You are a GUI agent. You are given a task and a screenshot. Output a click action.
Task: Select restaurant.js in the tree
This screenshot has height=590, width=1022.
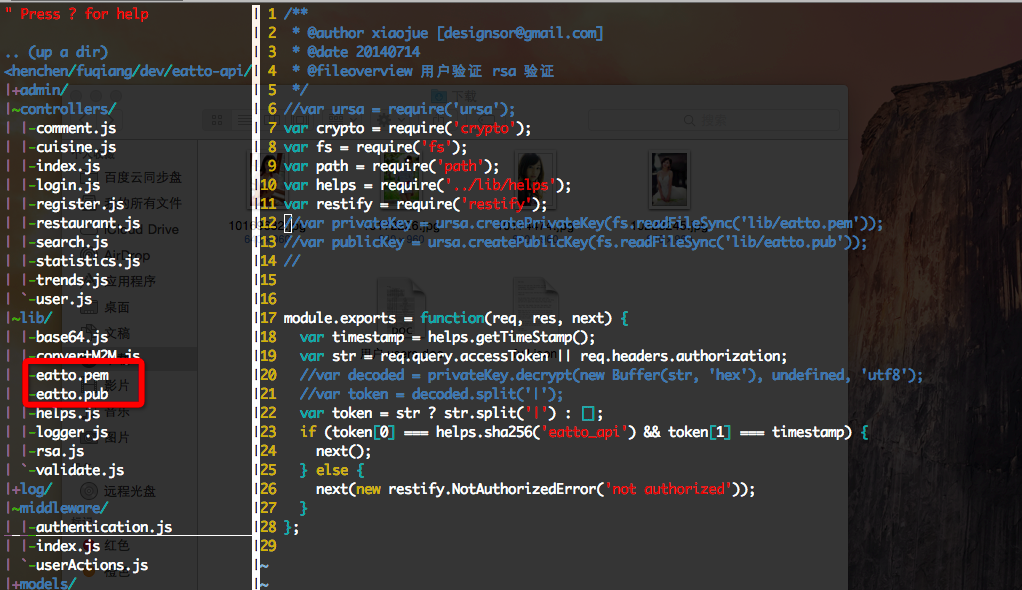[x=88, y=223]
